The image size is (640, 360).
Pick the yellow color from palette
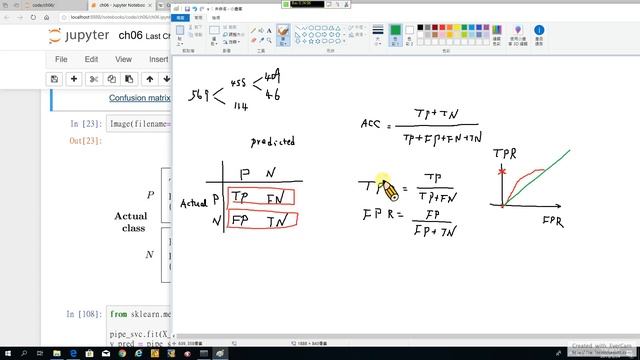pos(457,28)
